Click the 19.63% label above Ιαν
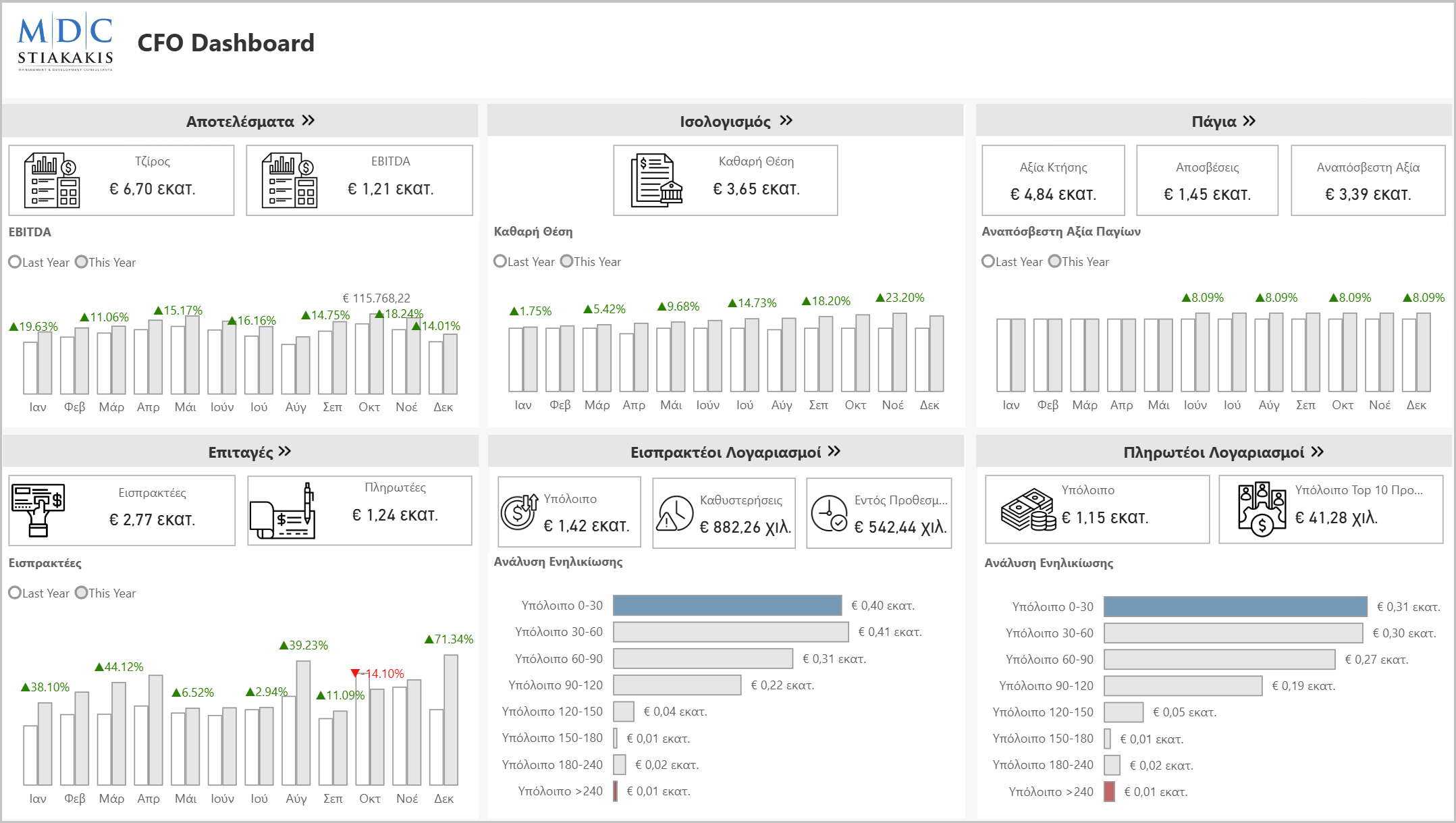Viewport: 1456px width, 823px height. 33,327
